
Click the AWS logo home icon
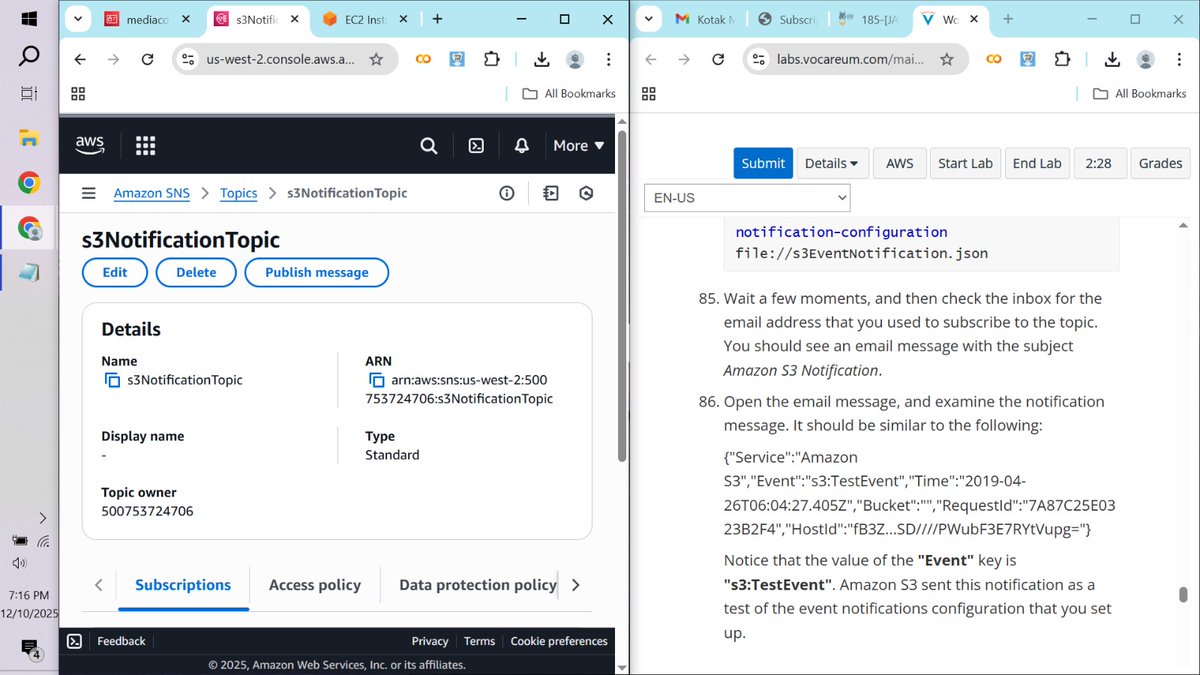coord(90,146)
